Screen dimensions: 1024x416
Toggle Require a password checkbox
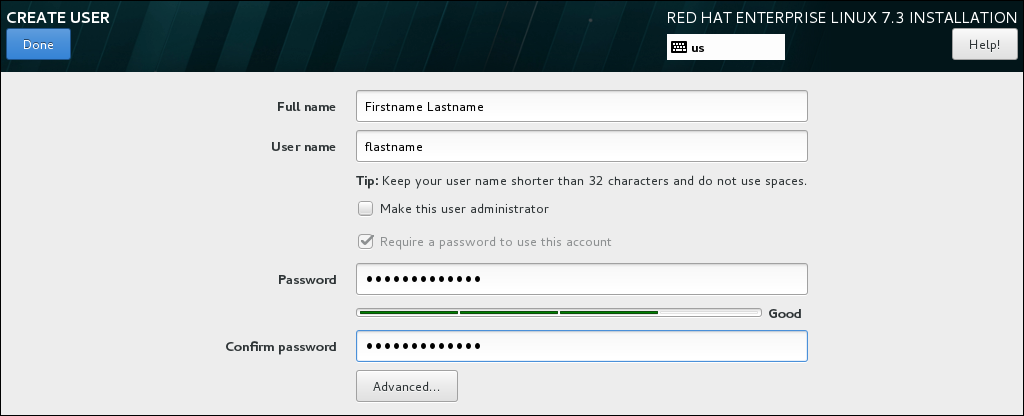(366, 241)
